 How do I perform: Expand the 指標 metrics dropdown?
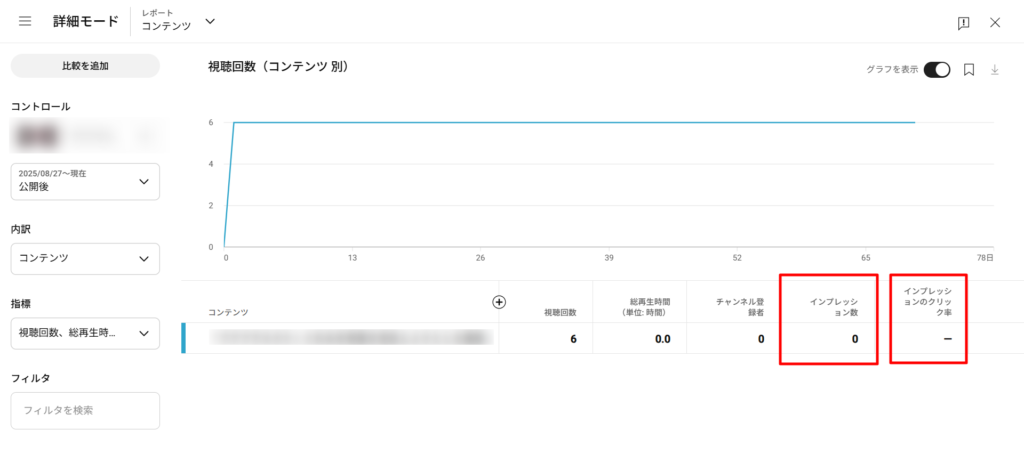pyautogui.click(x=85, y=333)
